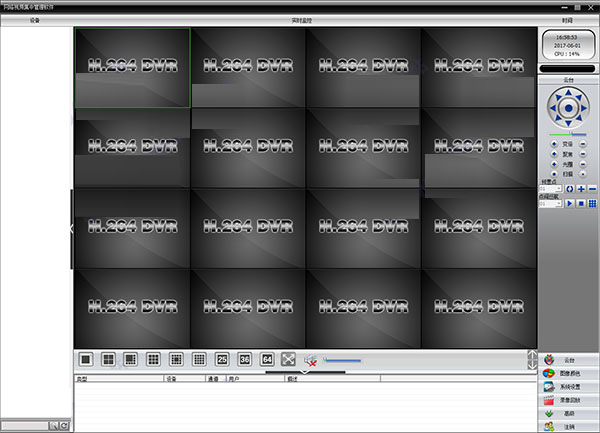Start cruise with the play button
Screen dimensions: 600x433
[569, 203]
